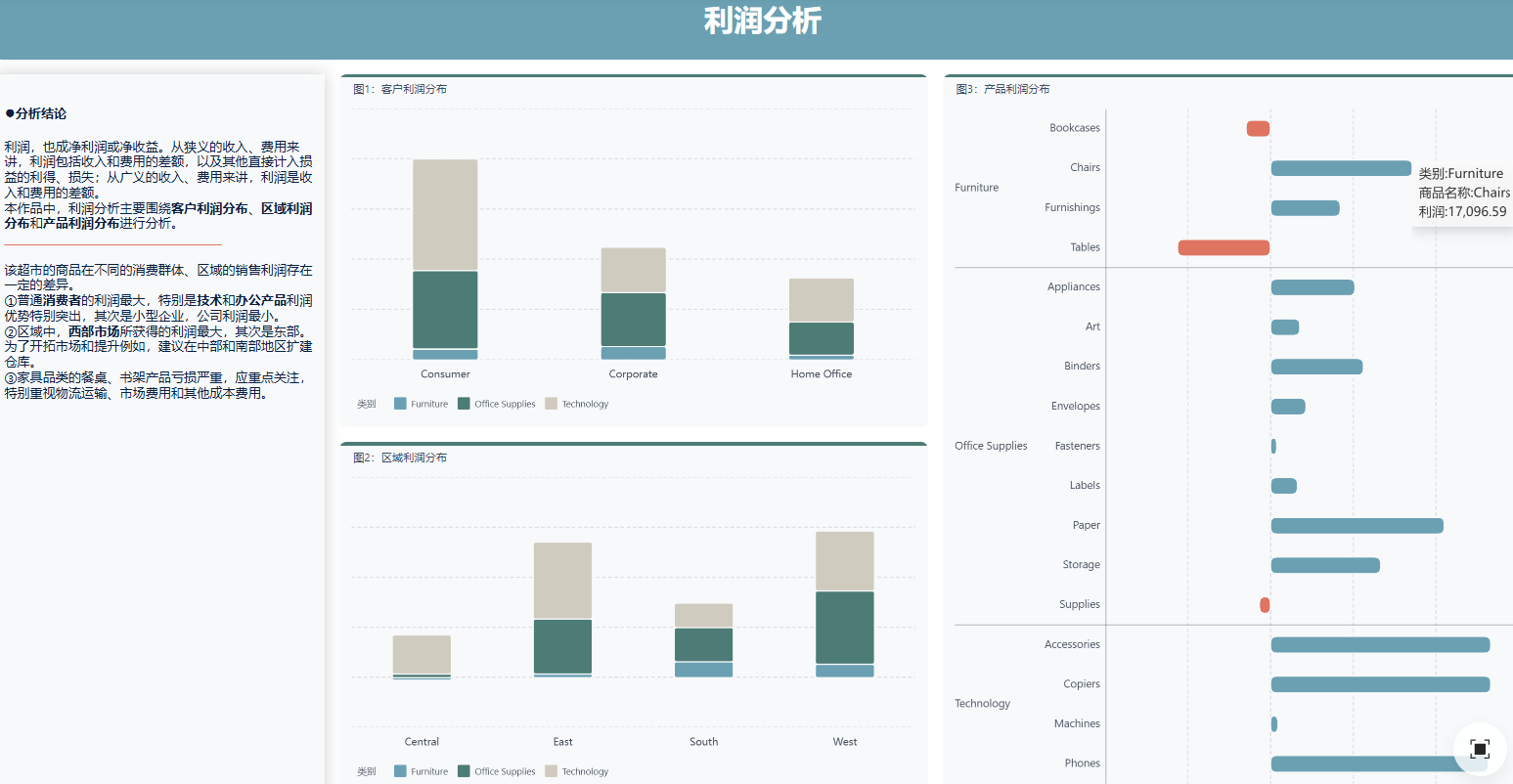Click the Home Office axis label
1513x784 pixels.
822,374
